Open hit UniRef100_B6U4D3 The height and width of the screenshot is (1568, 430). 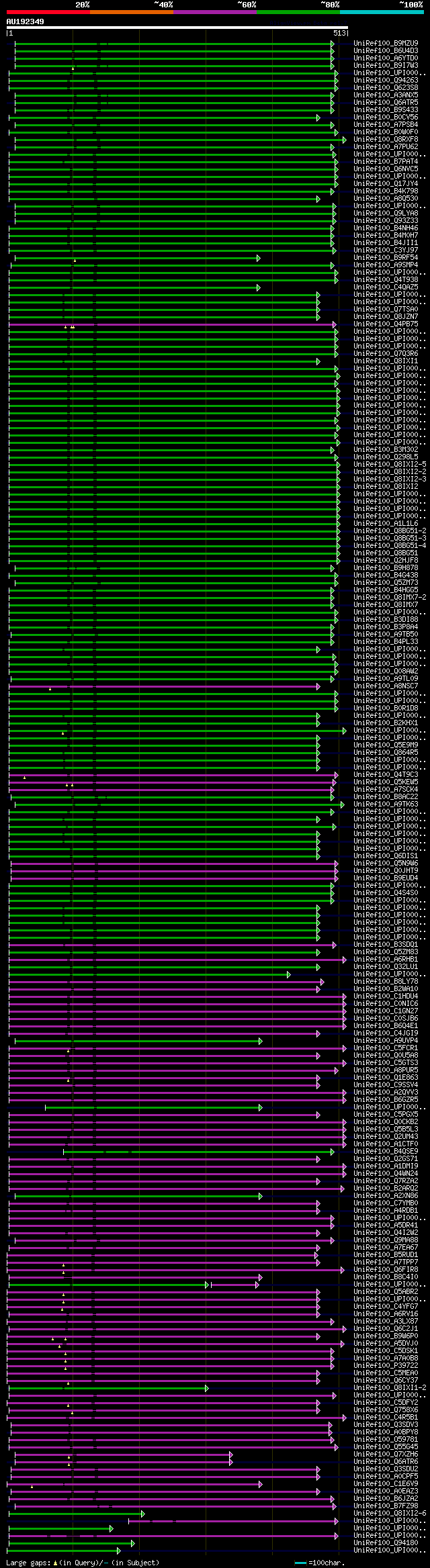click(386, 51)
